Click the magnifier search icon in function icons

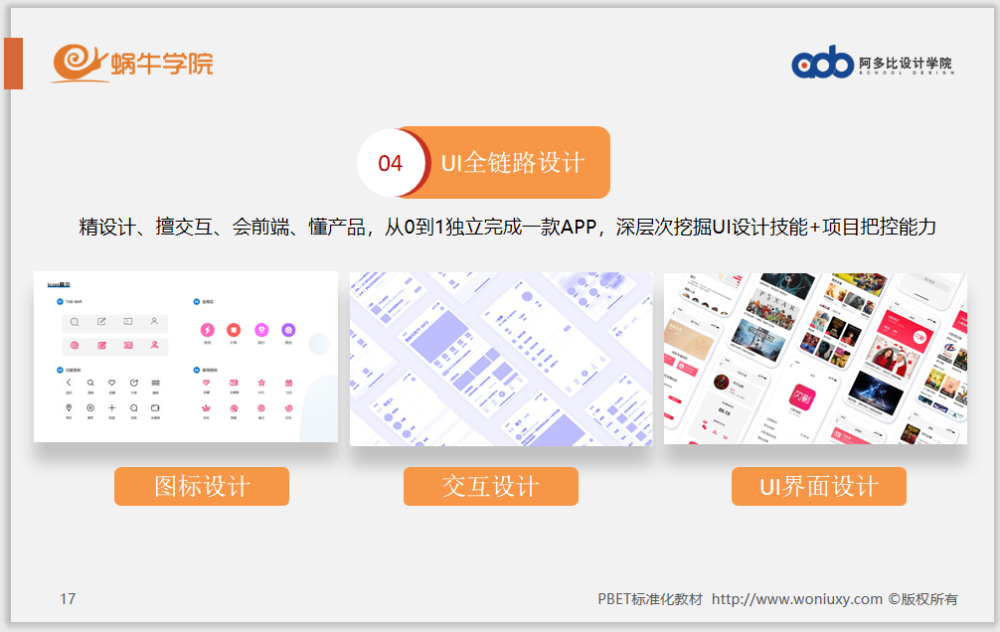tap(90, 382)
